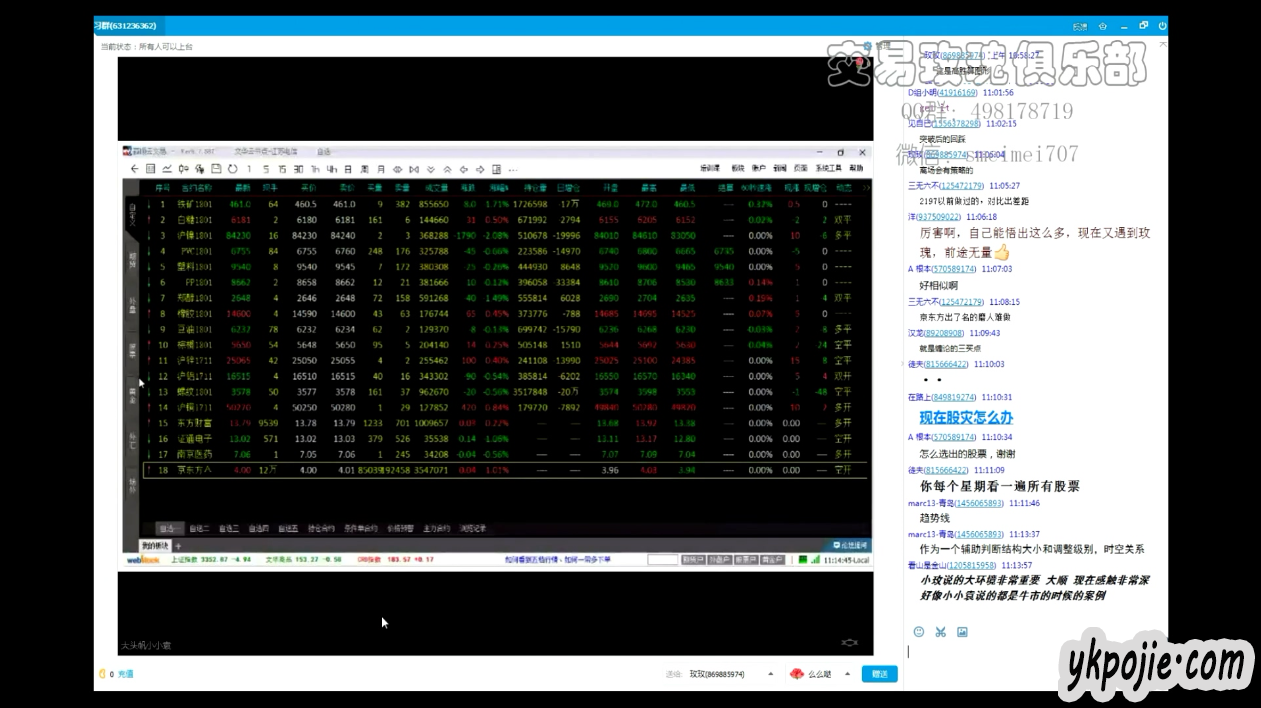Select the 周 weekly period button
Viewport: 1261px width, 708px height.
click(x=365, y=169)
